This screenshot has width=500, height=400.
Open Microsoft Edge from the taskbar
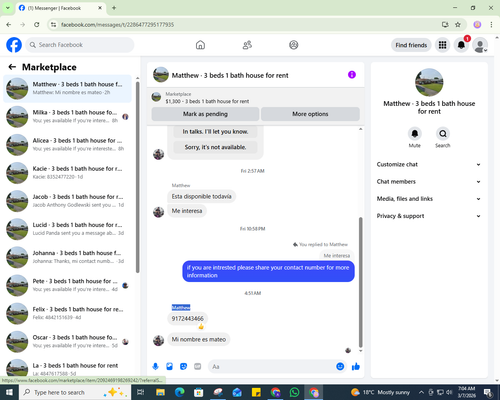[x=179, y=392]
